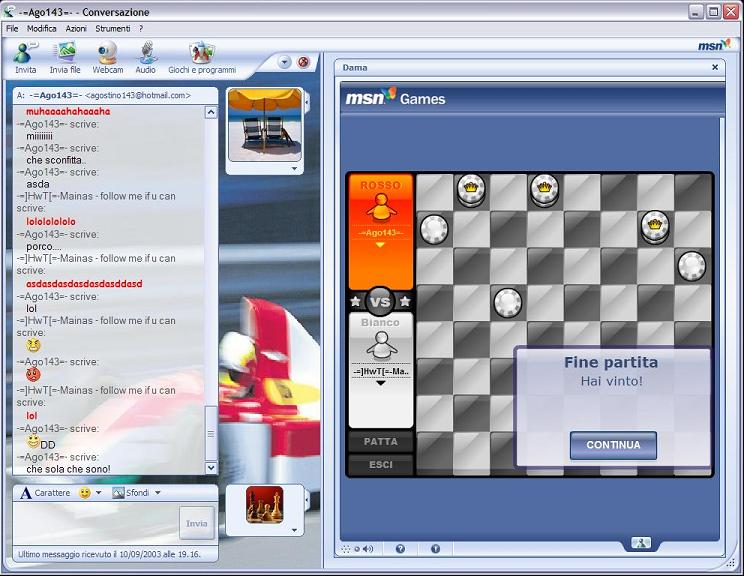The image size is (744, 576).
Task: Close the Dama game panel
Action: click(715, 67)
